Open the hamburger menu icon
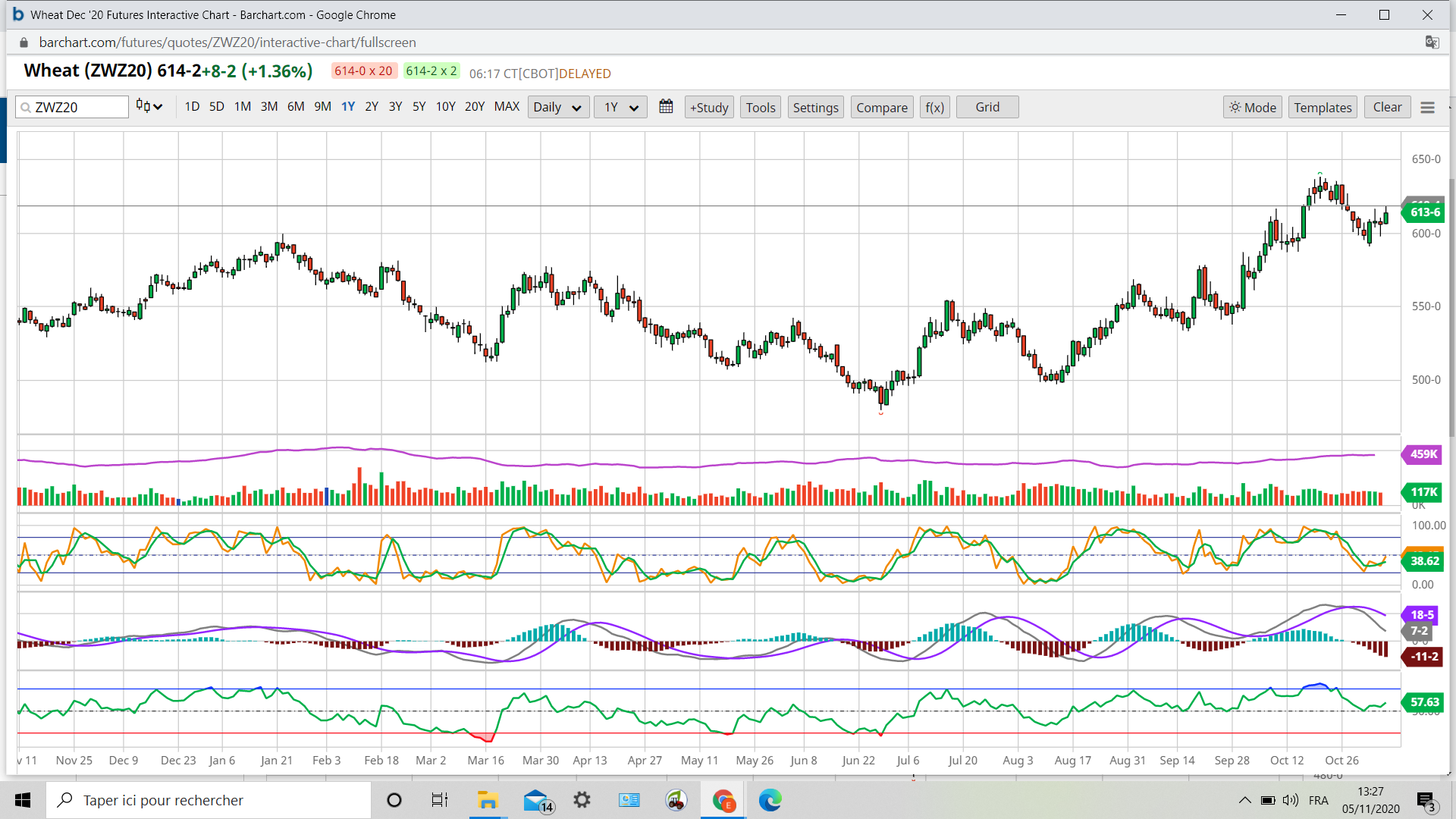The image size is (1456, 819). (x=1427, y=108)
